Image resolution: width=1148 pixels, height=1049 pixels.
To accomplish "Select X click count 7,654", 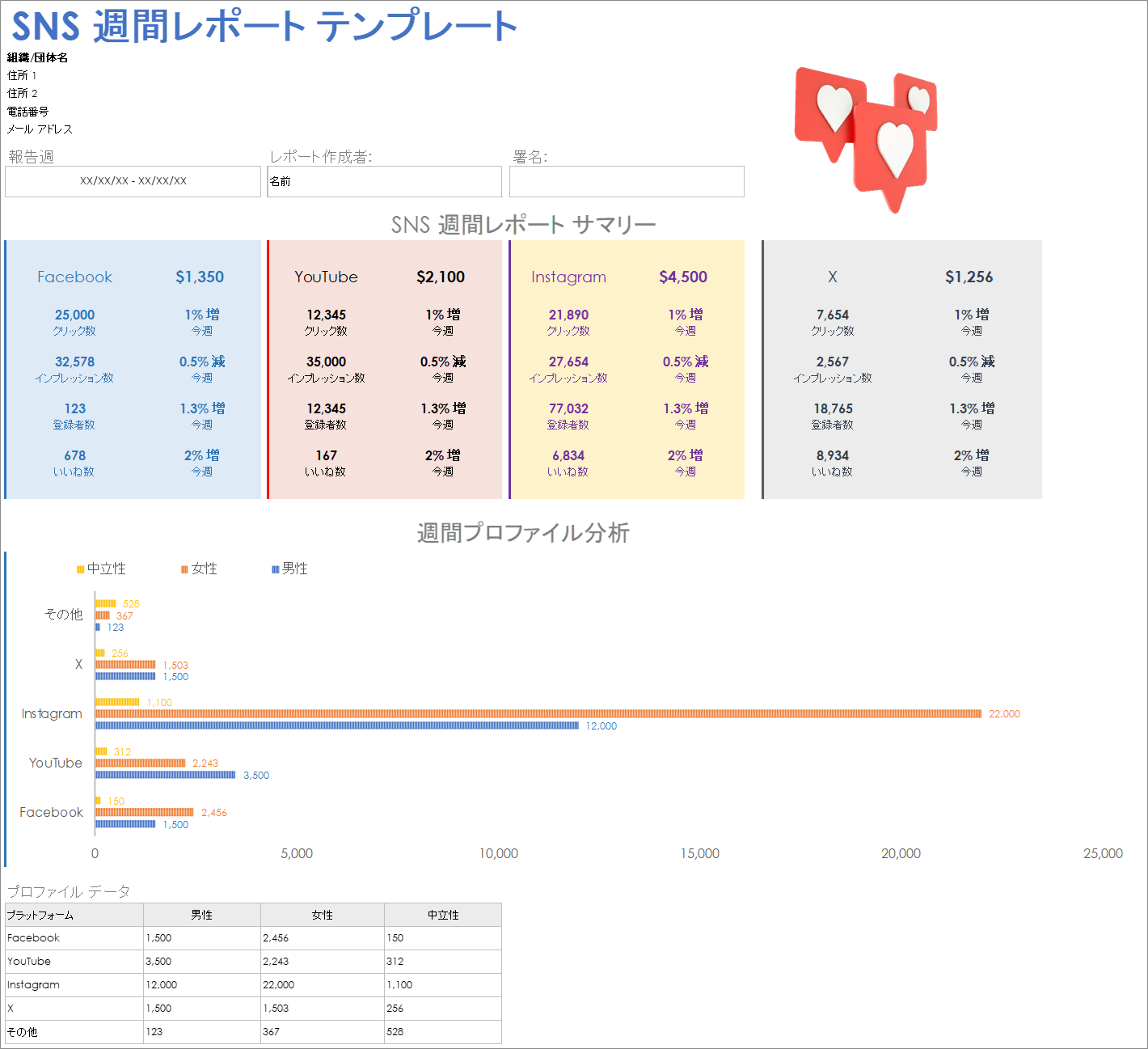I will point(833,315).
